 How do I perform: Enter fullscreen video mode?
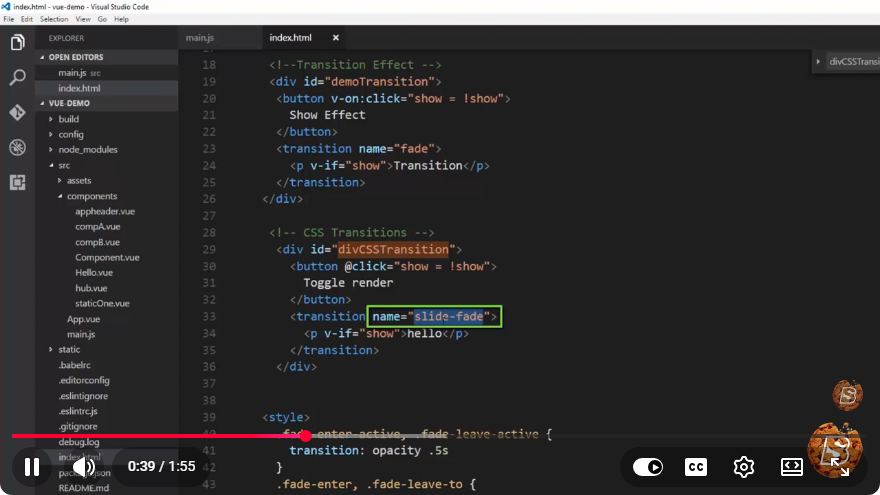click(840, 467)
